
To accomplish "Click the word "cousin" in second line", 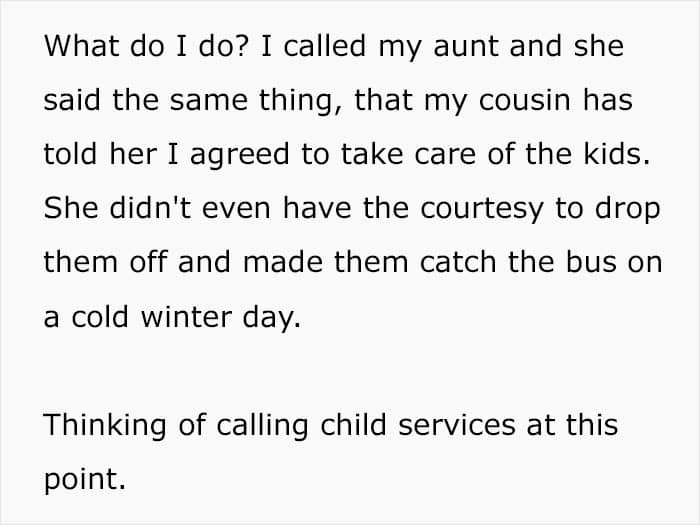I will 525,100.
